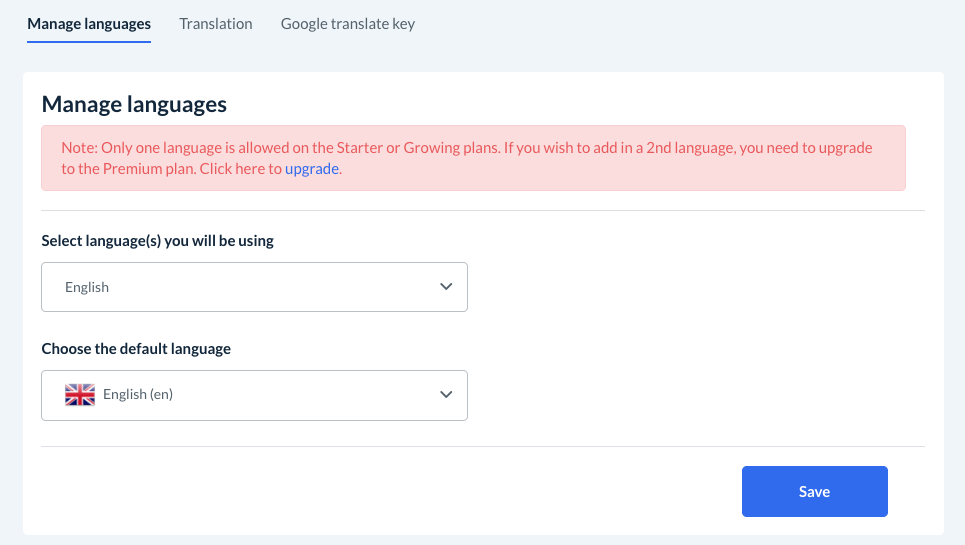Image resolution: width=965 pixels, height=545 pixels.
Task: Click the Manage languages panel heading
Action: [x=134, y=104]
